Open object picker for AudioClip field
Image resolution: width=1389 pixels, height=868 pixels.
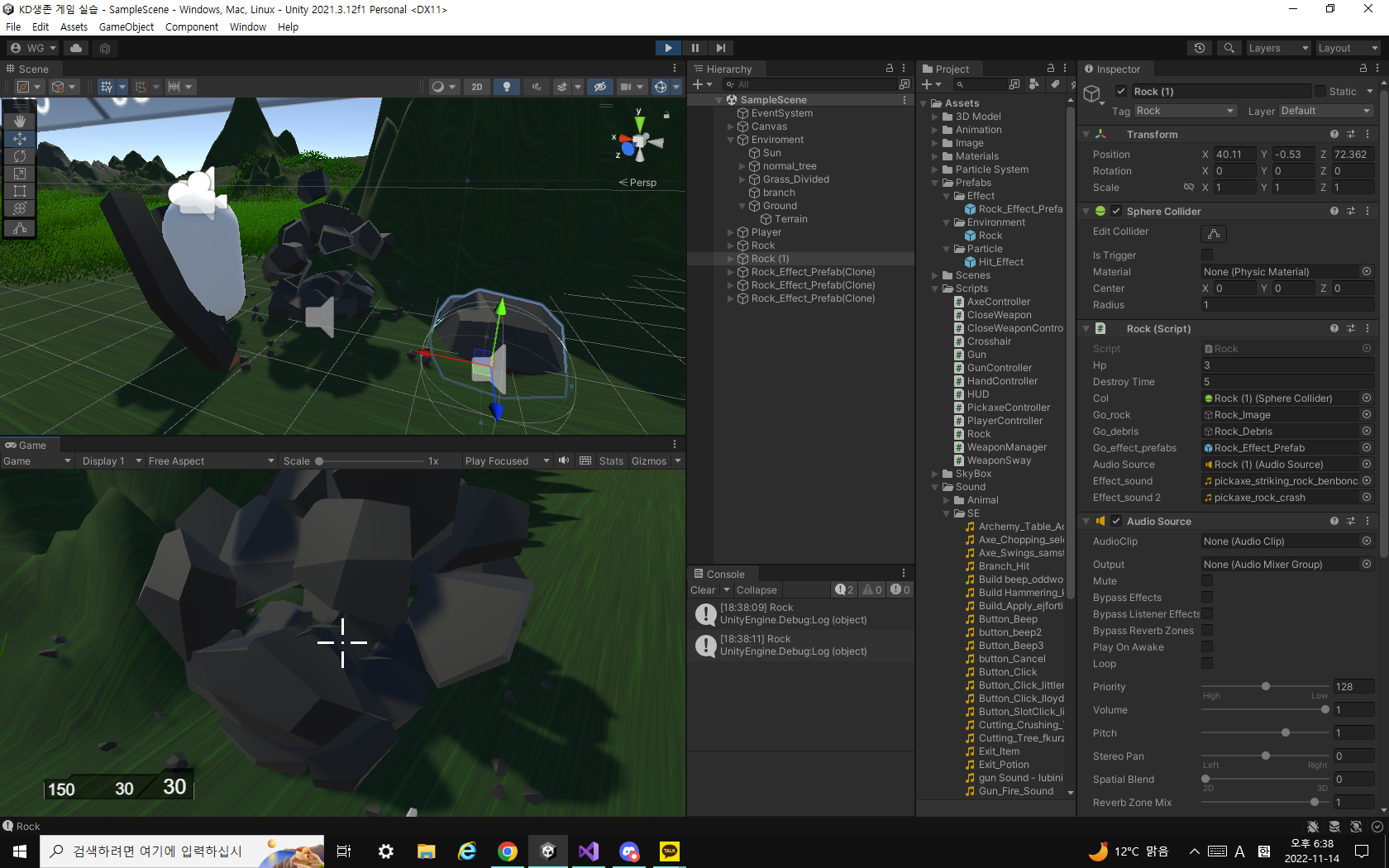[x=1367, y=541]
